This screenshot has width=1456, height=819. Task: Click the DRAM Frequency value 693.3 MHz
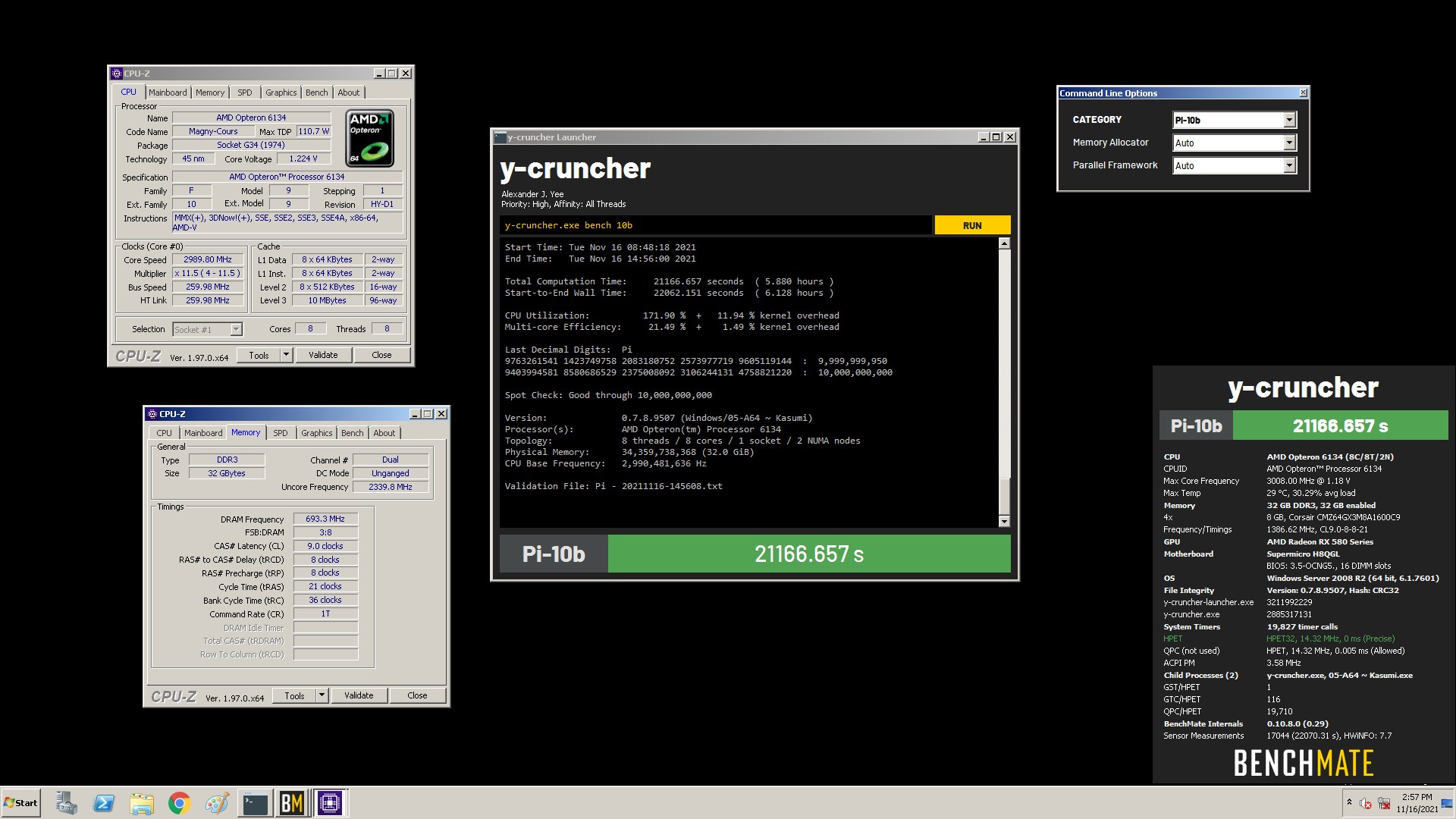325,519
